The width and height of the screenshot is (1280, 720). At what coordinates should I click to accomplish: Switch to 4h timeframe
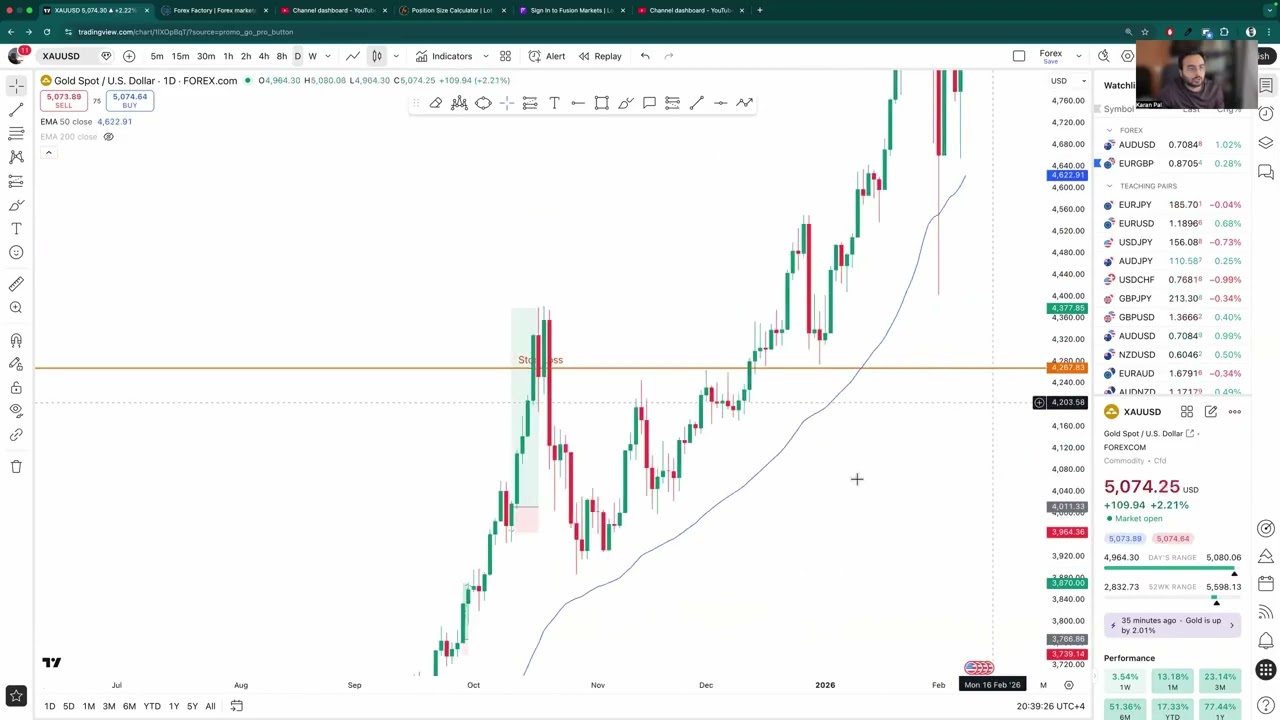click(x=264, y=56)
